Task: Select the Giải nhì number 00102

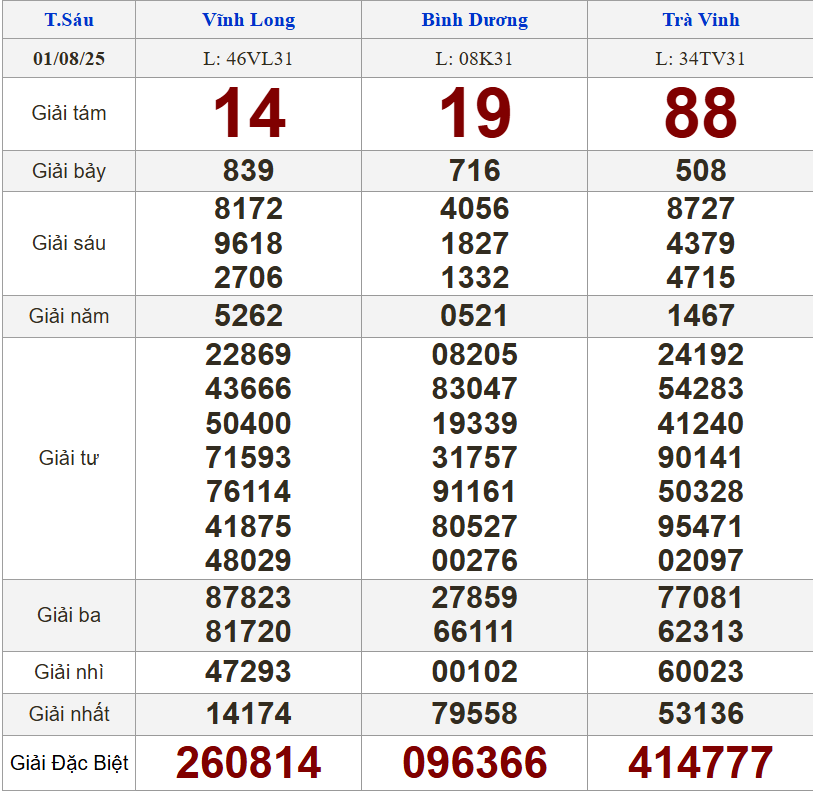Action: click(x=474, y=672)
